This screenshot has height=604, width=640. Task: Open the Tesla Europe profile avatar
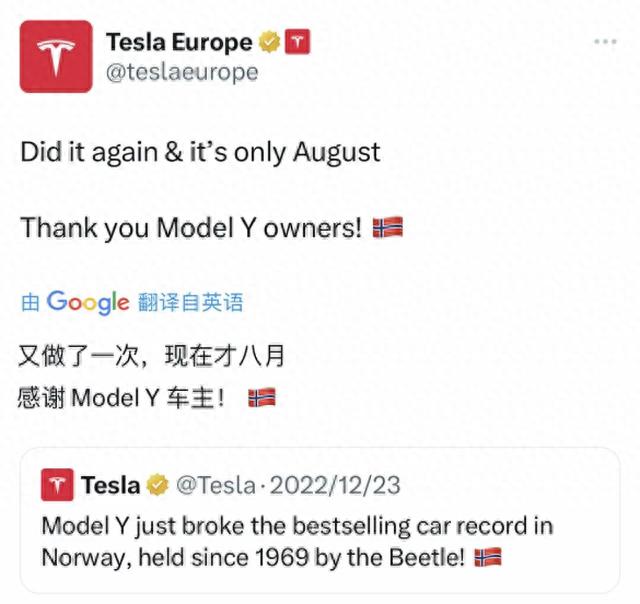[56, 56]
